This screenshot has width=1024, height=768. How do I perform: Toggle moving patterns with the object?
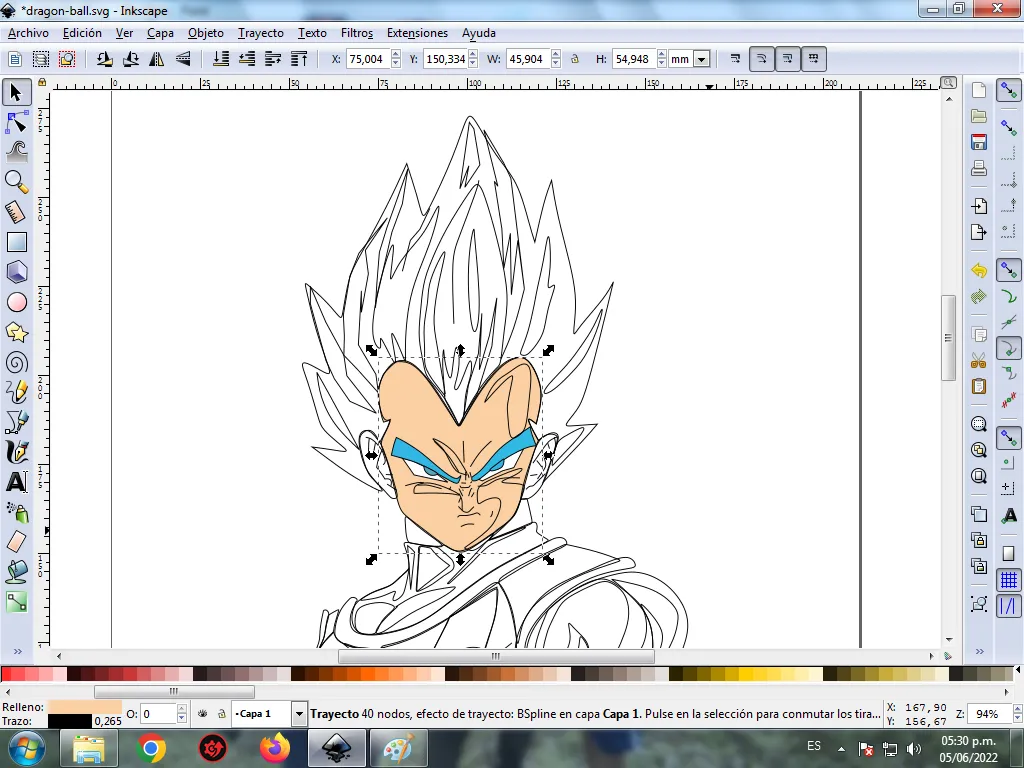coord(814,59)
